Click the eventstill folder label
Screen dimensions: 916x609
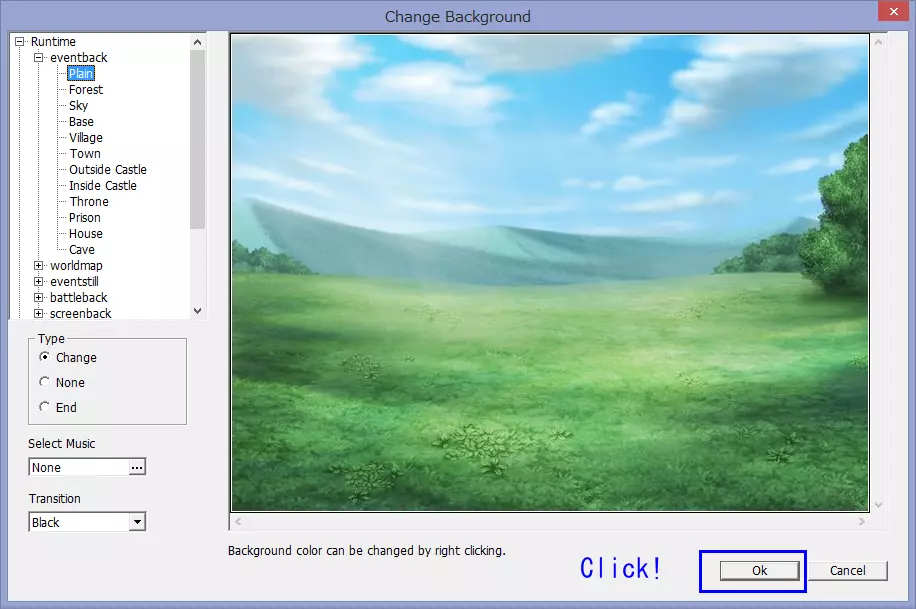74,281
